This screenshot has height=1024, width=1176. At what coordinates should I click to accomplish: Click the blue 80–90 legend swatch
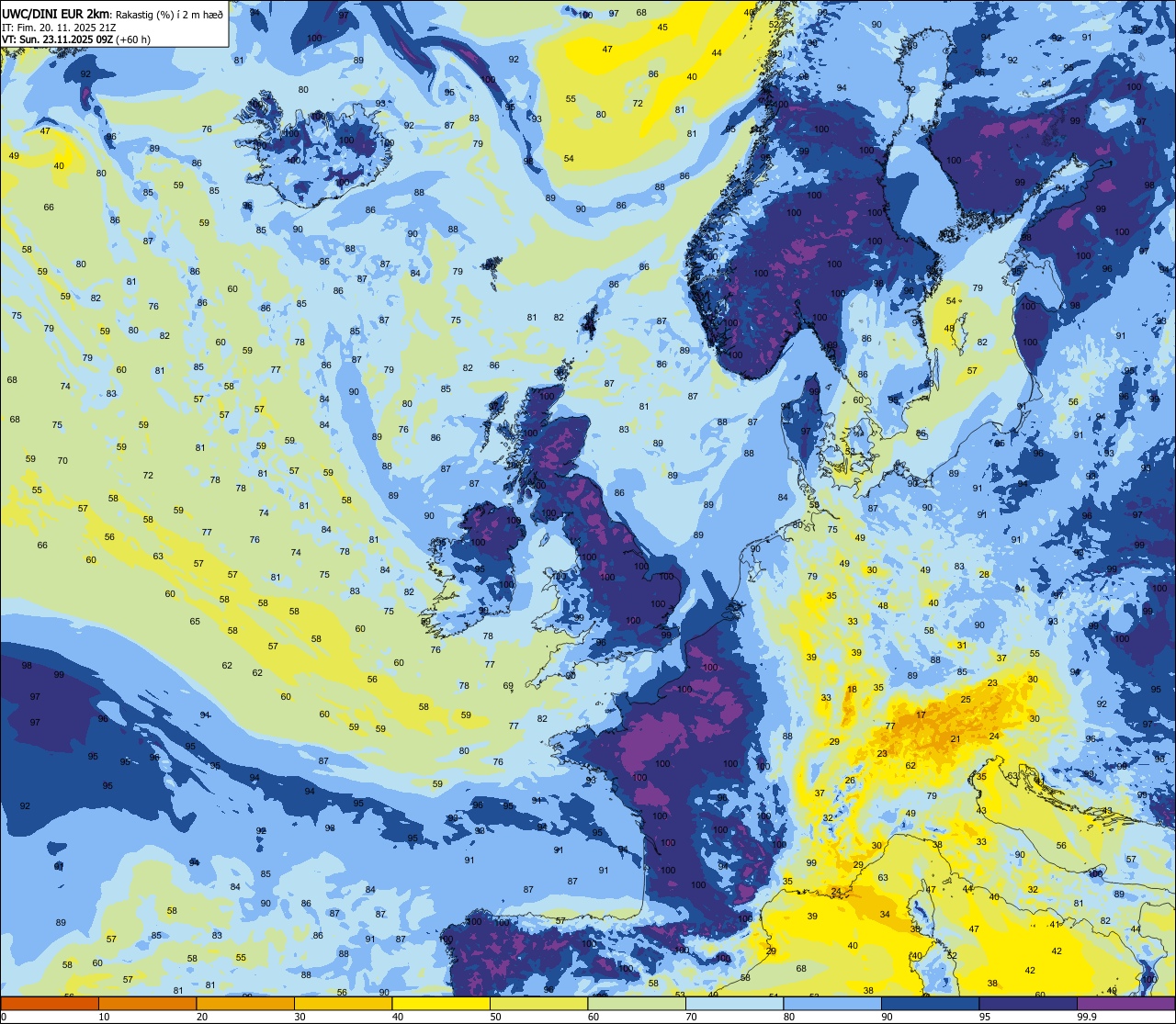pos(831,1003)
